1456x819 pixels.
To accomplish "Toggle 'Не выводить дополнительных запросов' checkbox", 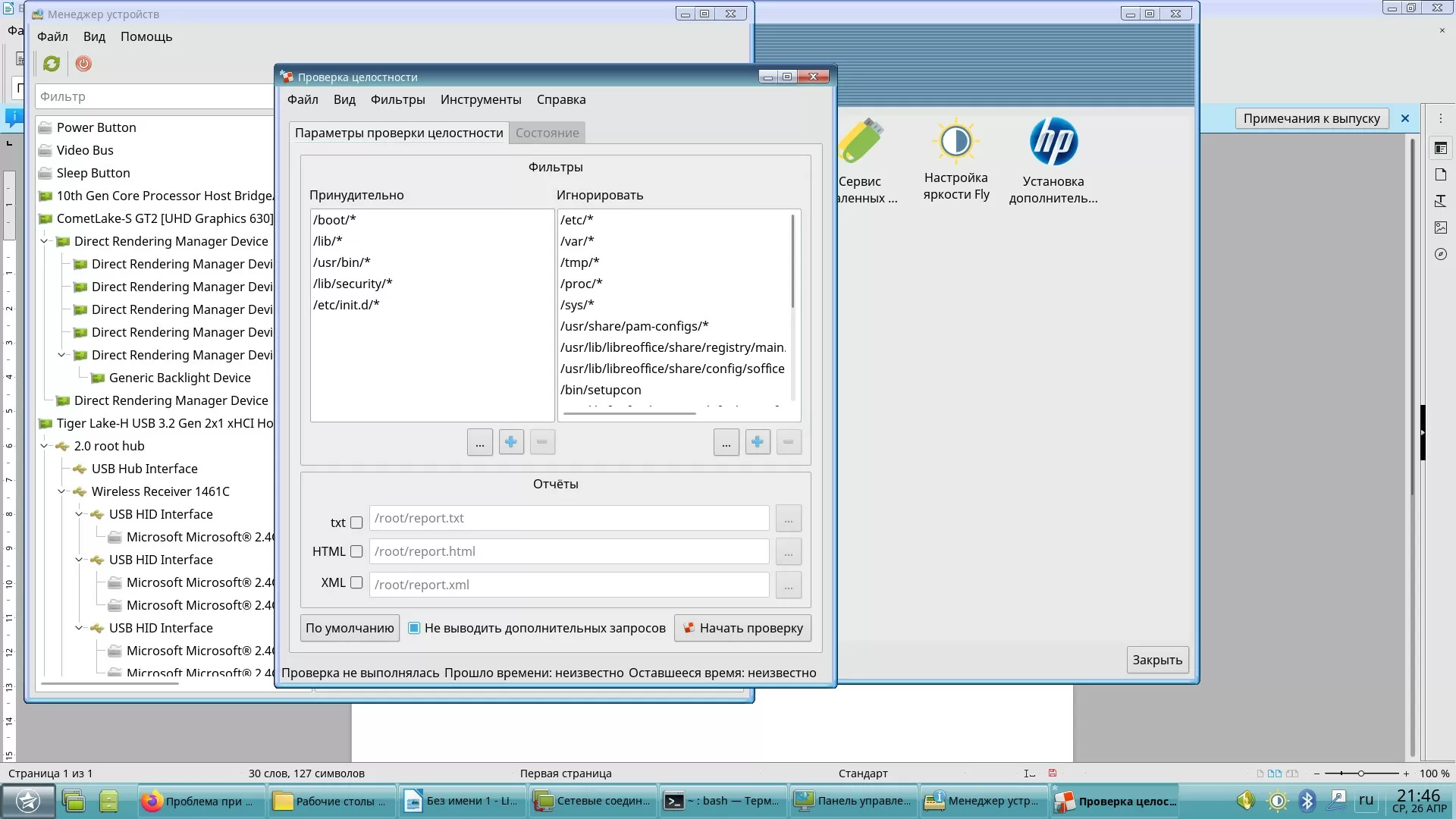I will tap(414, 628).
